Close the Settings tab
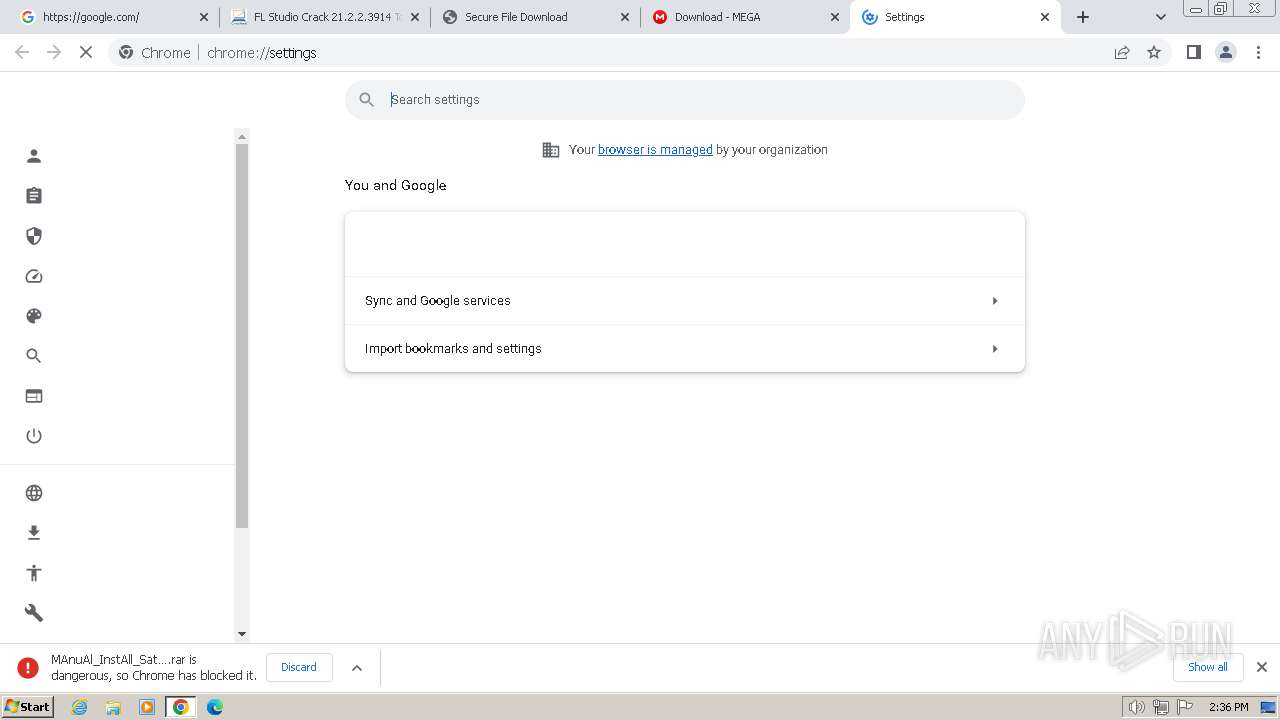 (x=1045, y=17)
